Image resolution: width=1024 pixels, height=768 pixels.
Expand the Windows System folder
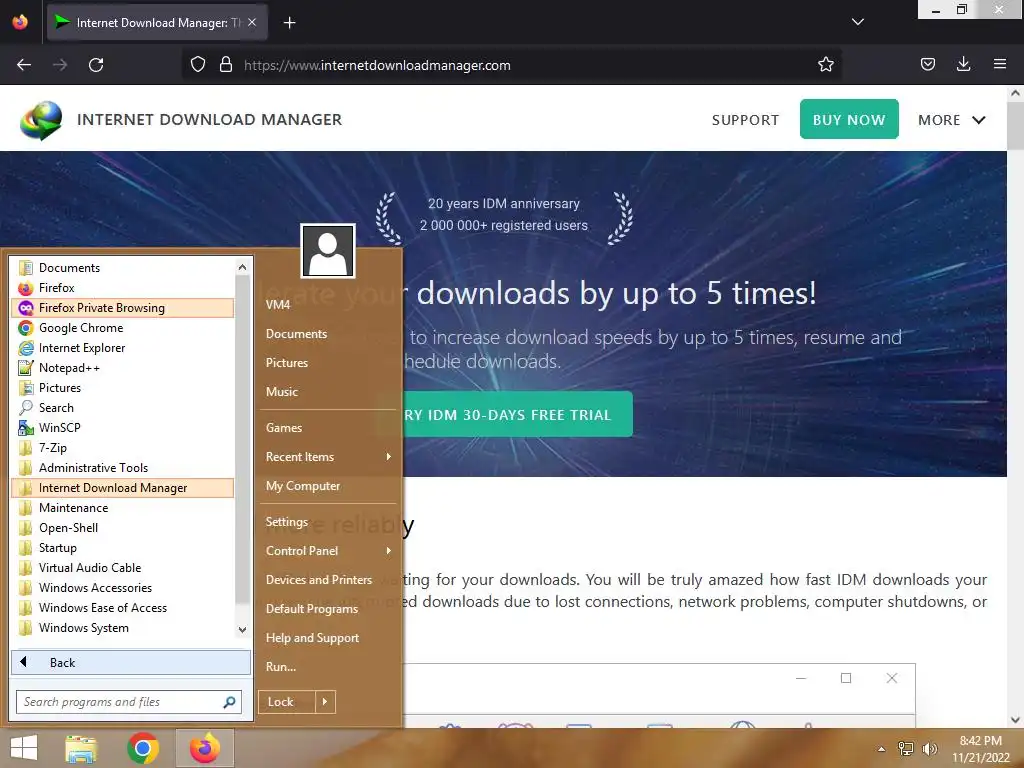(x=122, y=628)
